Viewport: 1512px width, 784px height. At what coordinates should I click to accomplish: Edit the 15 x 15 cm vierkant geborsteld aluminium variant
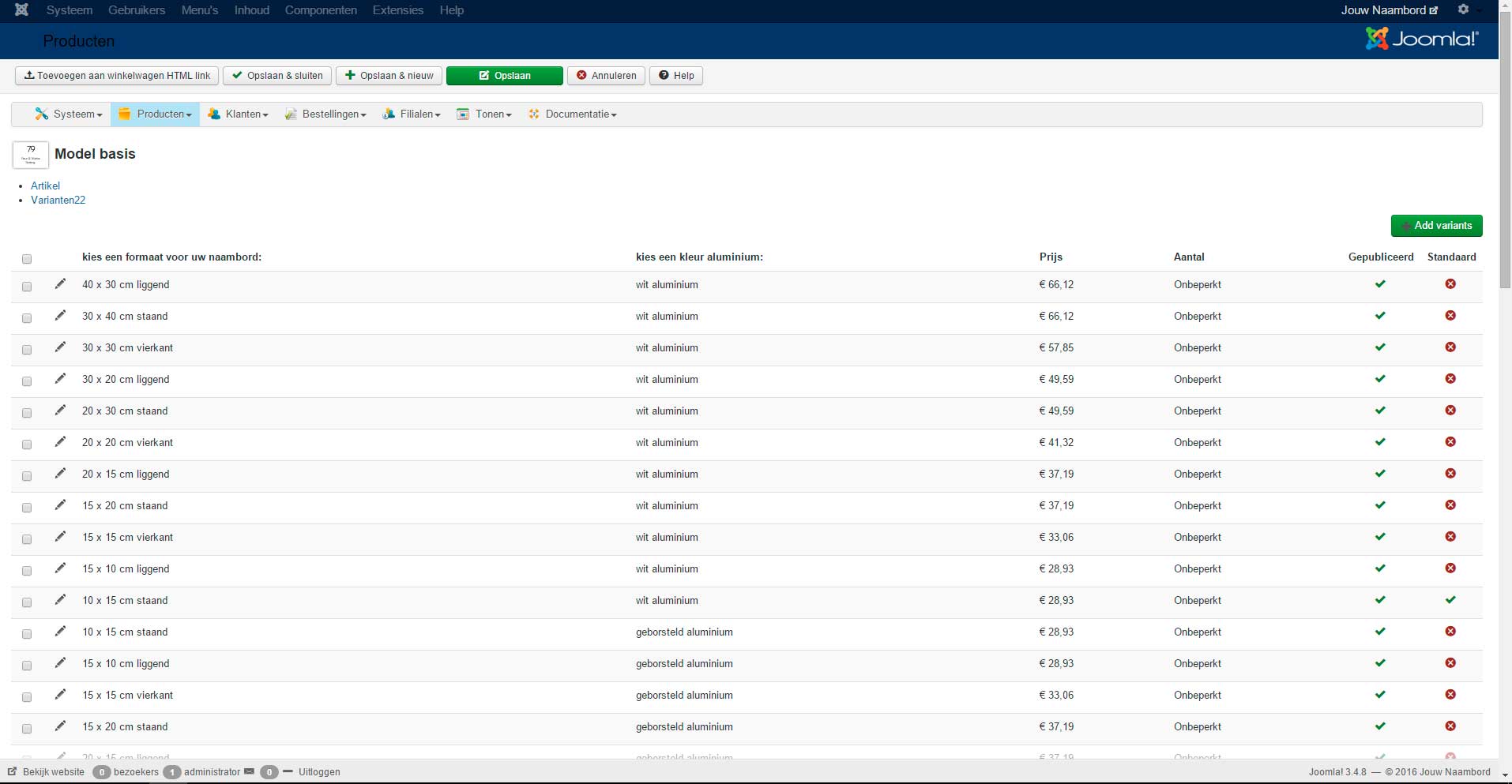pos(60,695)
